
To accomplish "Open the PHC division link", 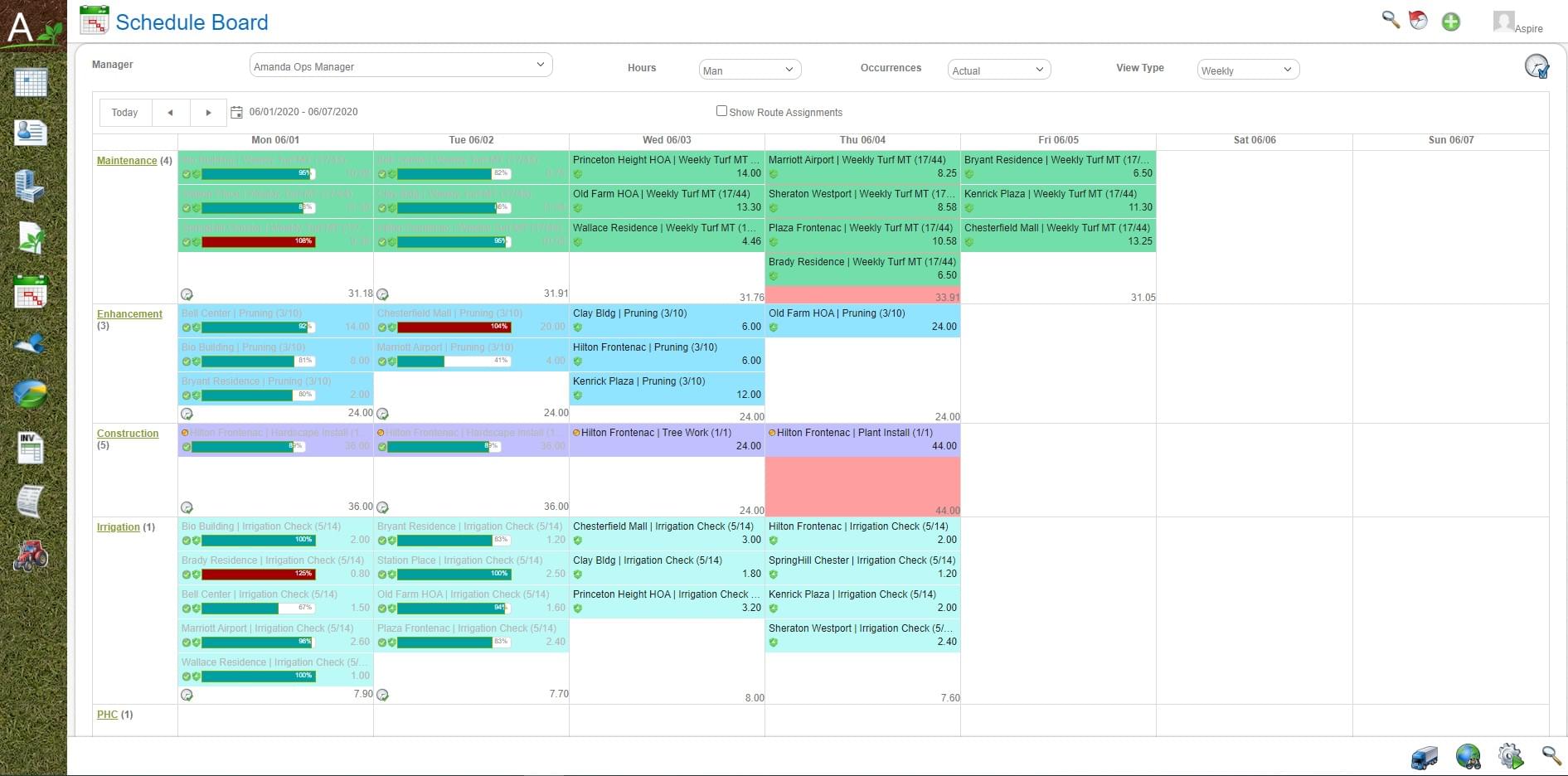I will (x=107, y=715).
